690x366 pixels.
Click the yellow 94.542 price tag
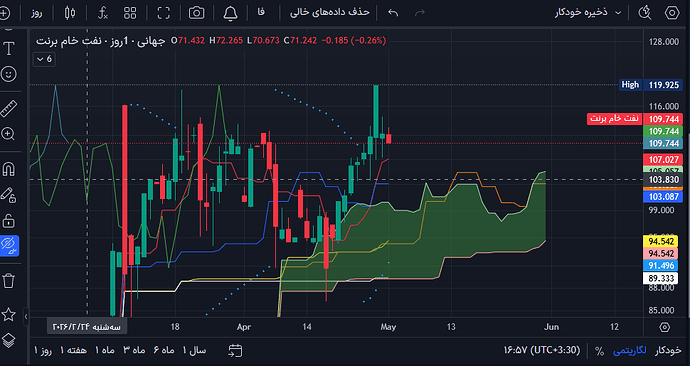click(x=661, y=241)
